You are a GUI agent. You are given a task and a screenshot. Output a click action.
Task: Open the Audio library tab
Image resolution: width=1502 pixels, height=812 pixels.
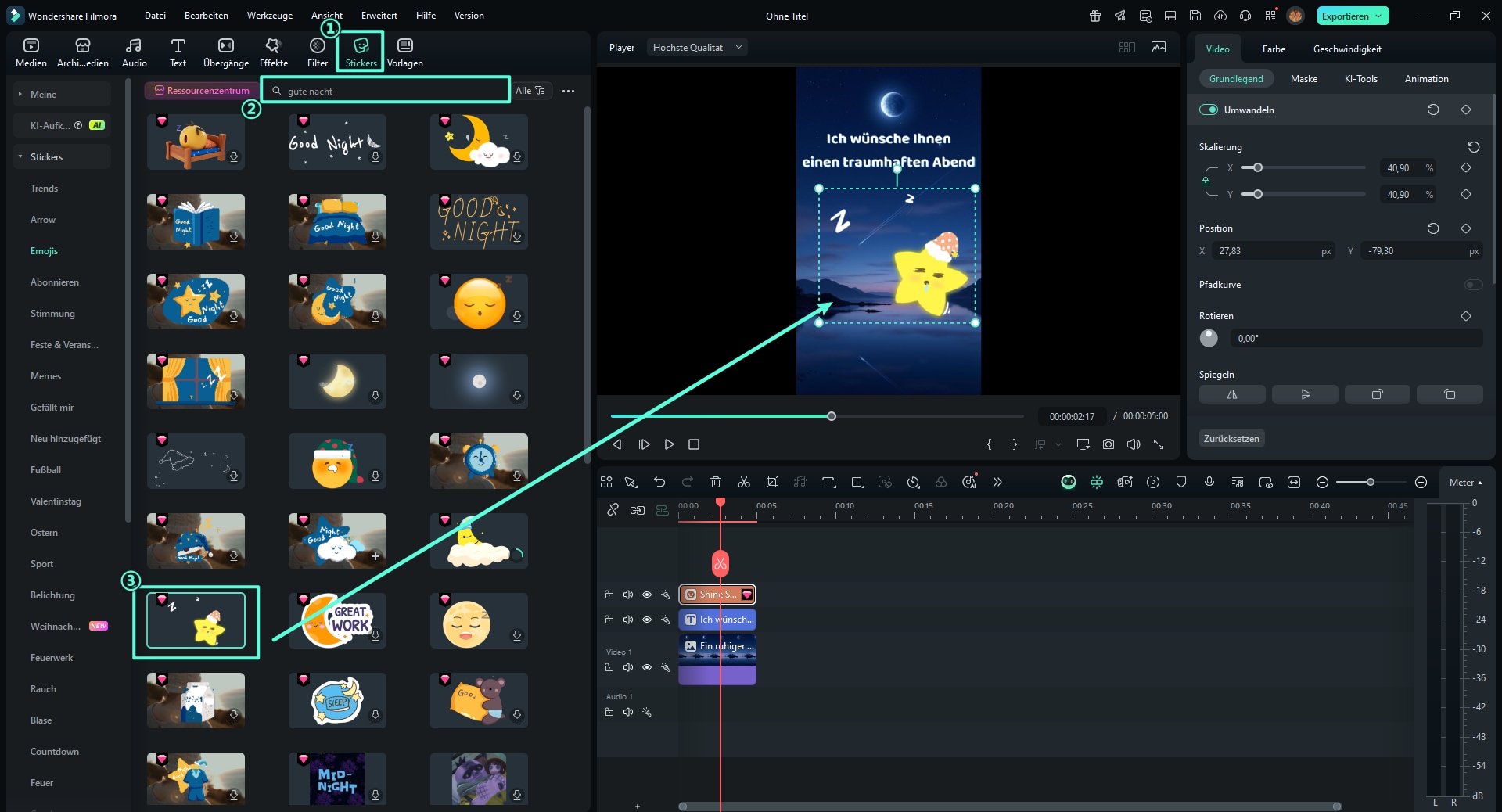tap(135, 52)
